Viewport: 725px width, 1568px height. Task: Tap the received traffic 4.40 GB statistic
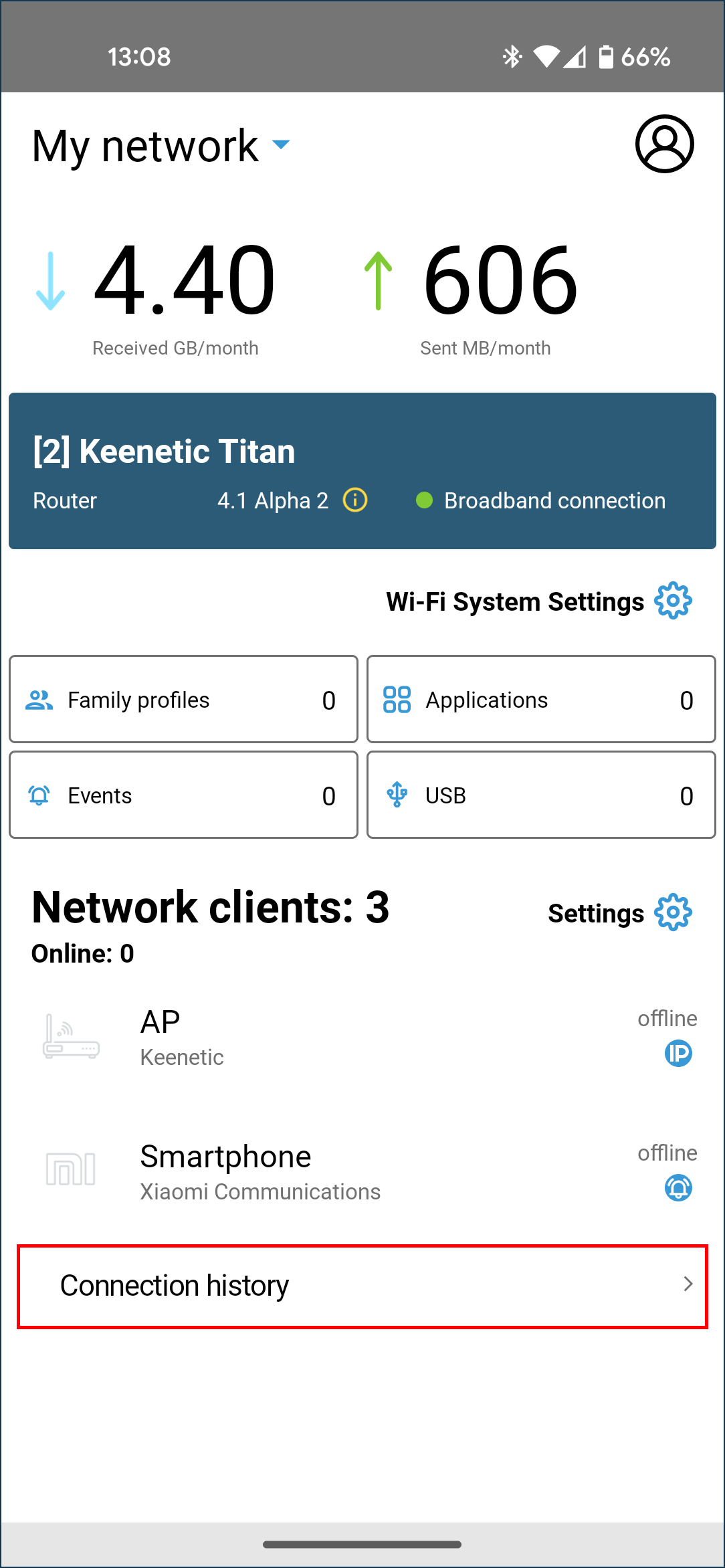click(x=183, y=280)
